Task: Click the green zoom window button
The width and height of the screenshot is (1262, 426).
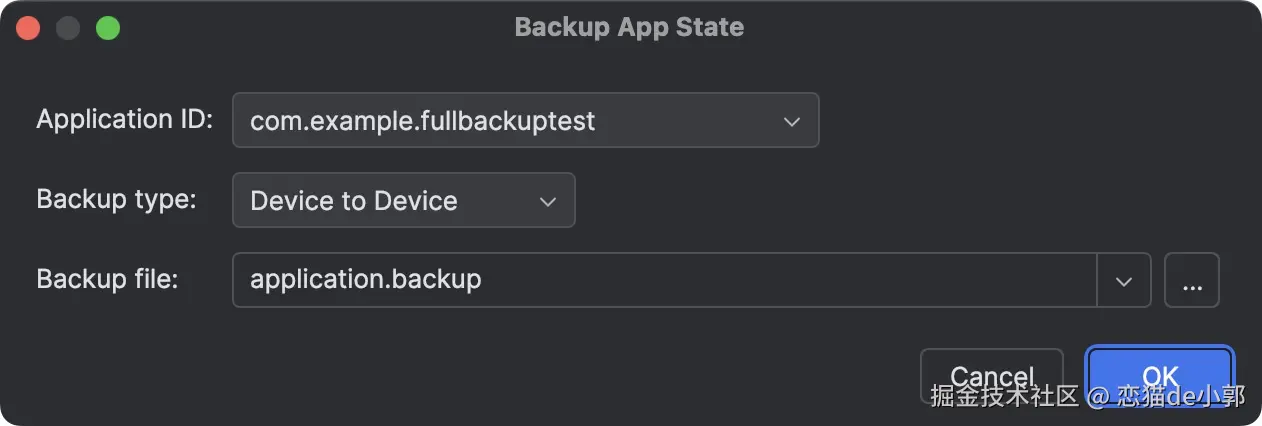Action: coord(108,28)
